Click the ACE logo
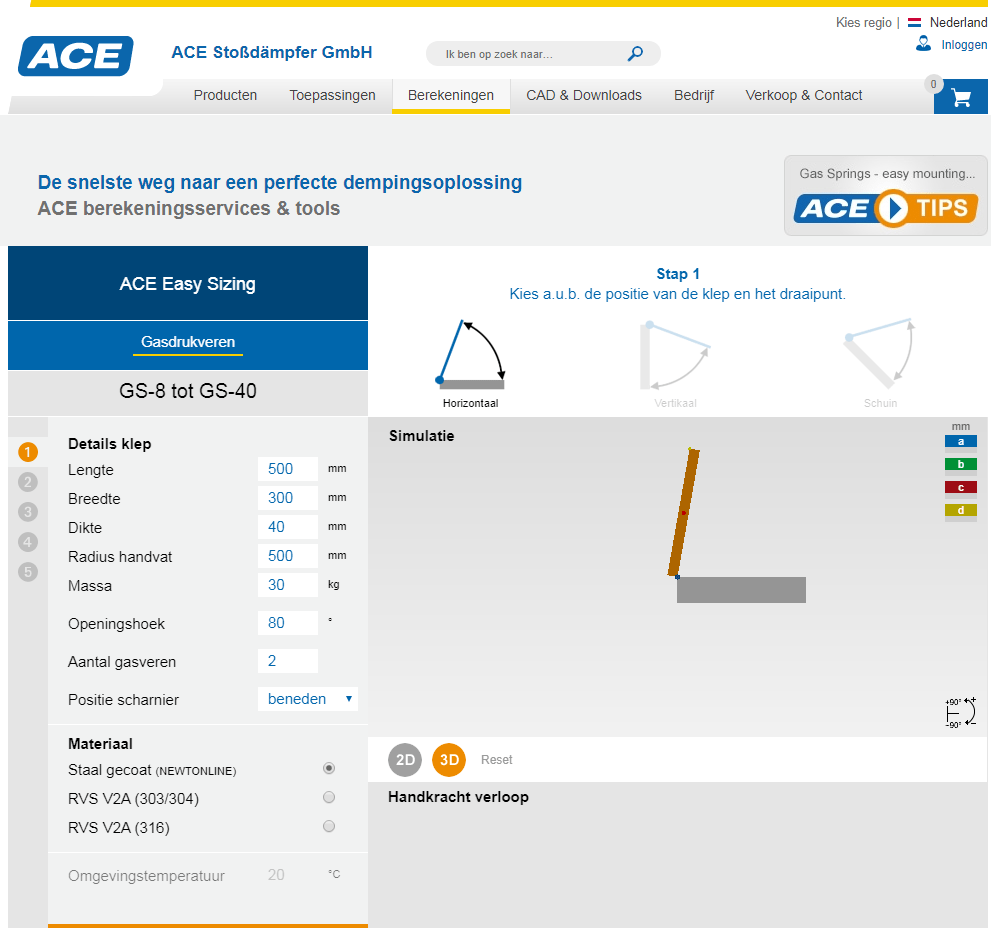Viewport: 991px width, 928px height. pyautogui.click(x=76, y=56)
